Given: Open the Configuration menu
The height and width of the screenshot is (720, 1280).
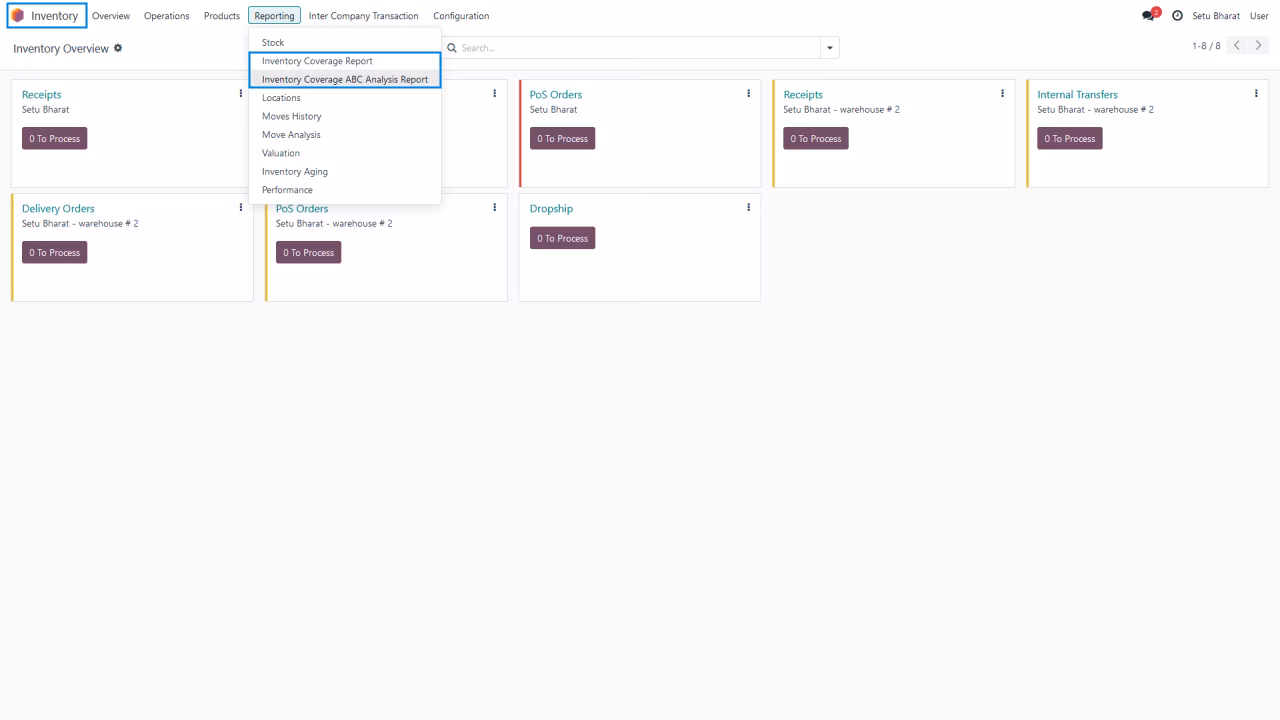Looking at the screenshot, I should click(461, 16).
